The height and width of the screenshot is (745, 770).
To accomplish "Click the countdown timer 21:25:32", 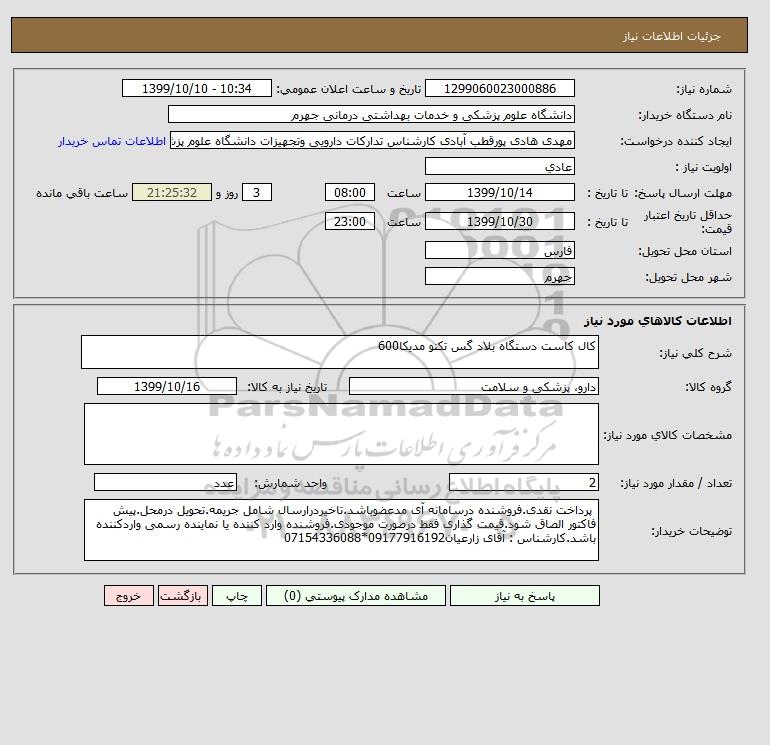I will tap(172, 193).
